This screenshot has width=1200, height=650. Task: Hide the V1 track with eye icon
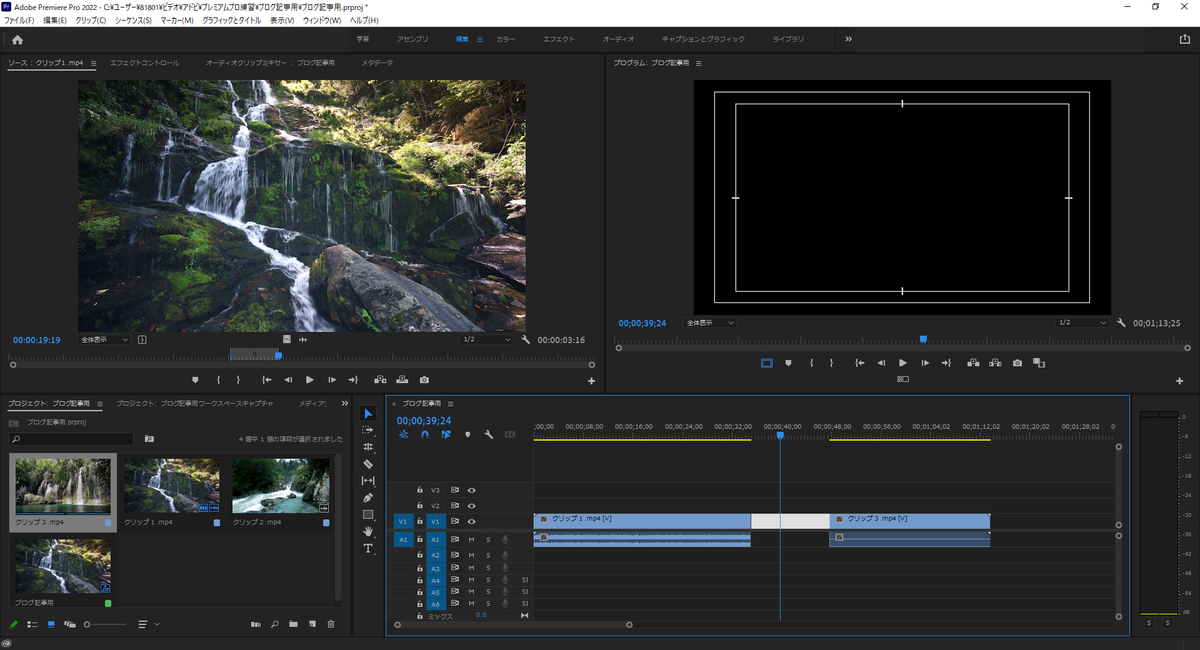(471, 521)
